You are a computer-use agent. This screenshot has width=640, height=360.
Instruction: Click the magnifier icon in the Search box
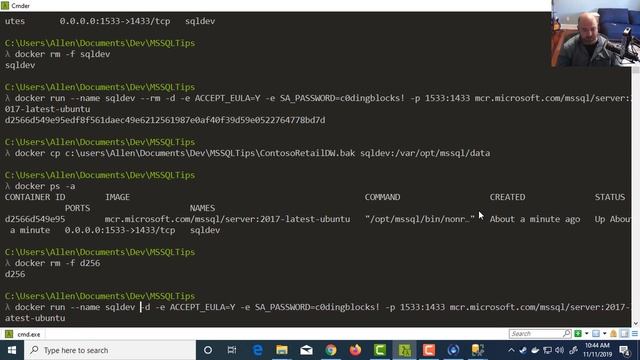(x=567, y=334)
